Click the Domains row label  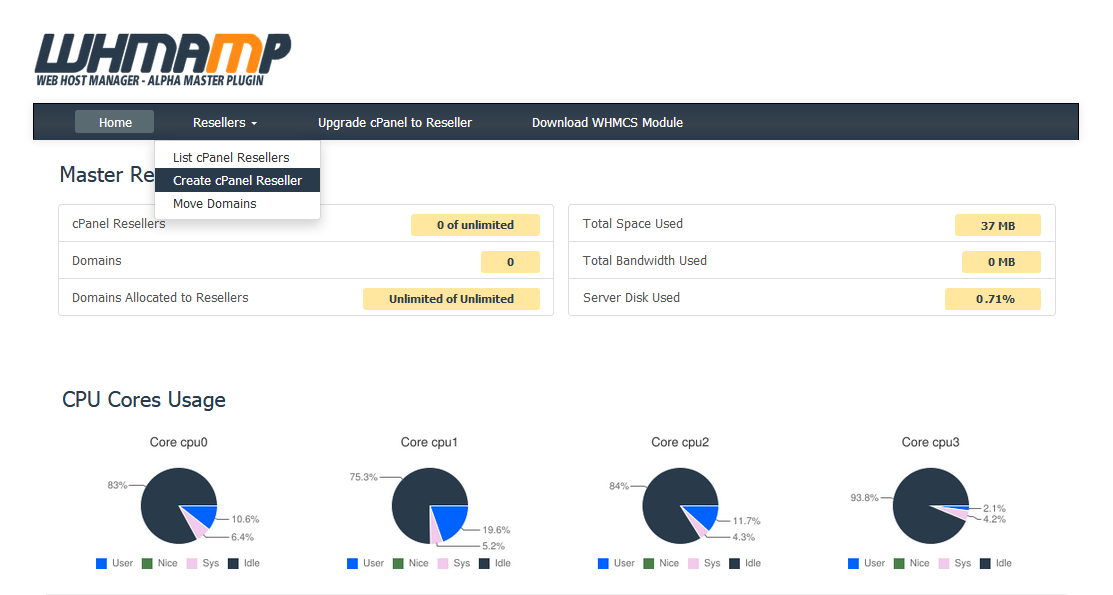point(97,261)
